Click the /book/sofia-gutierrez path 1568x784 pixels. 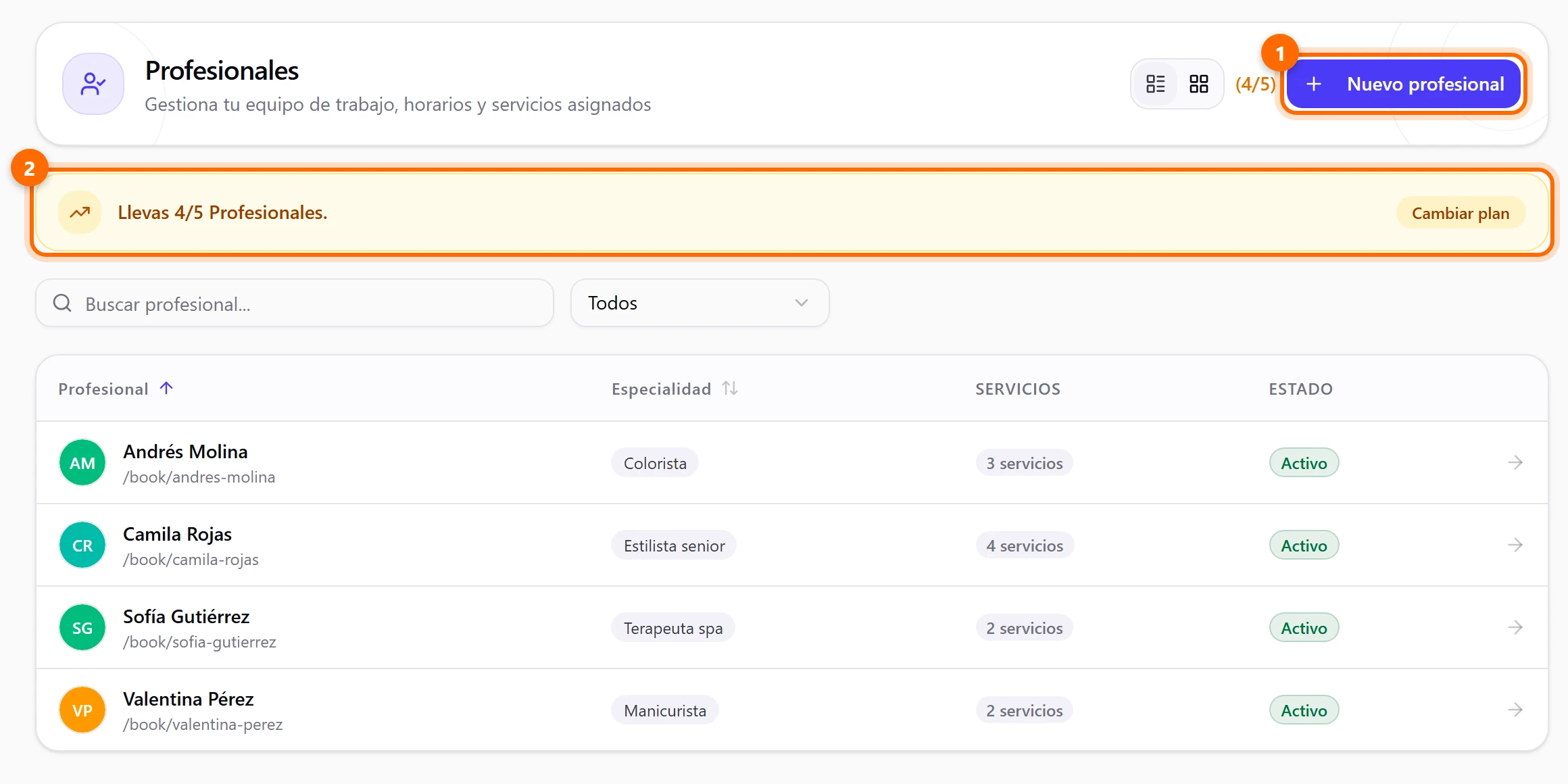200,642
